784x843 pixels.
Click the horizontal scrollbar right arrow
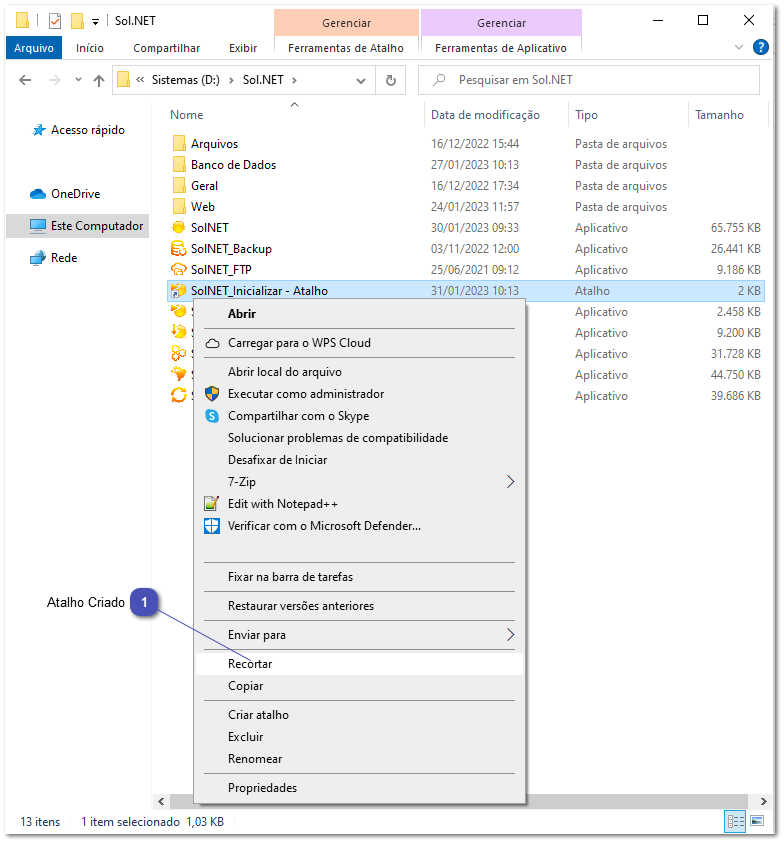point(764,801)
